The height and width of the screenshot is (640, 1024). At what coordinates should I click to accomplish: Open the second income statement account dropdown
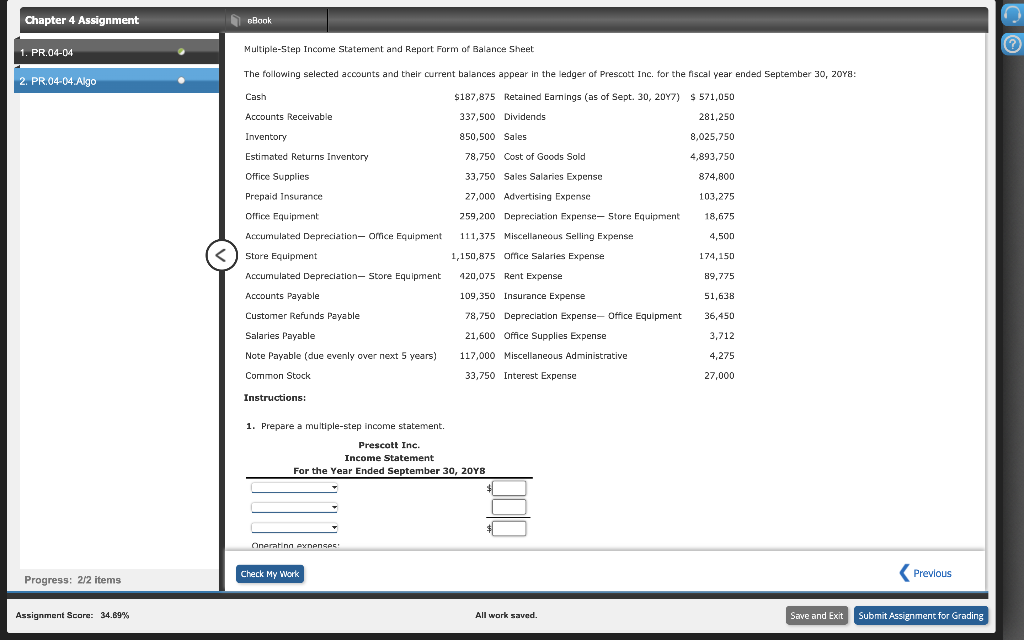pyautogui.click(x=294, y=507)
